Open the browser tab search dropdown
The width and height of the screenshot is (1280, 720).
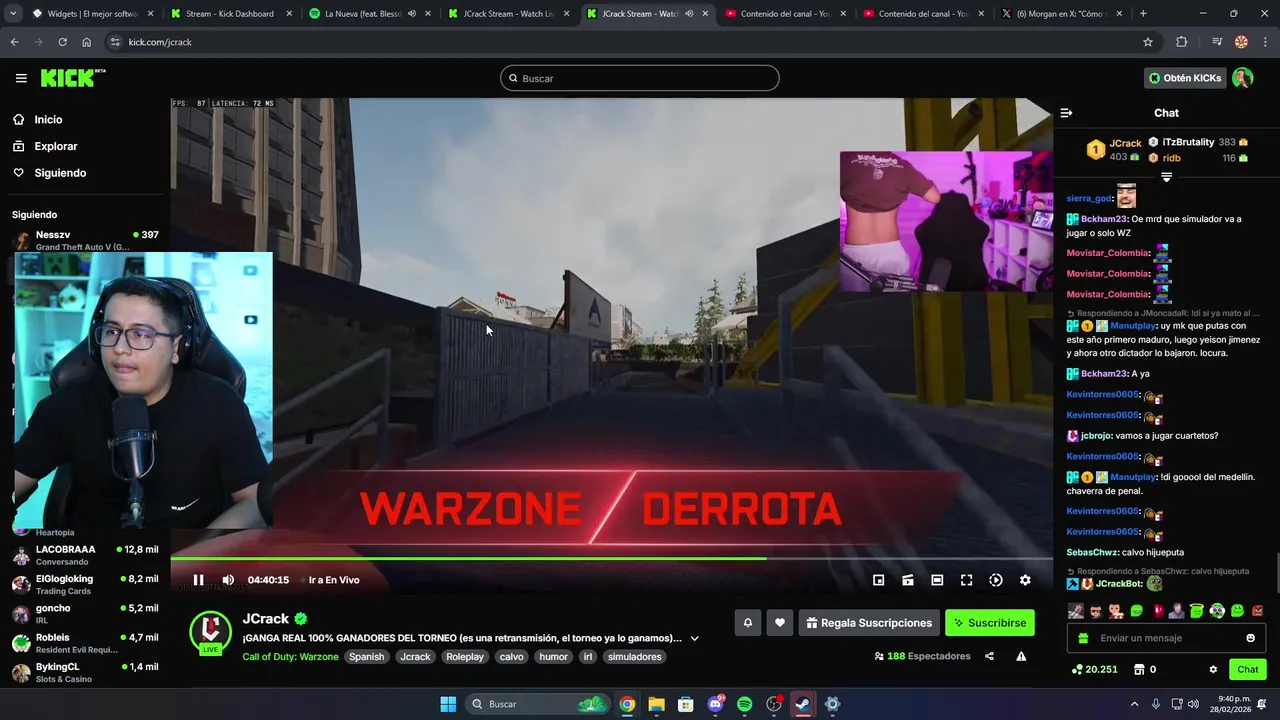coord(13,14)
